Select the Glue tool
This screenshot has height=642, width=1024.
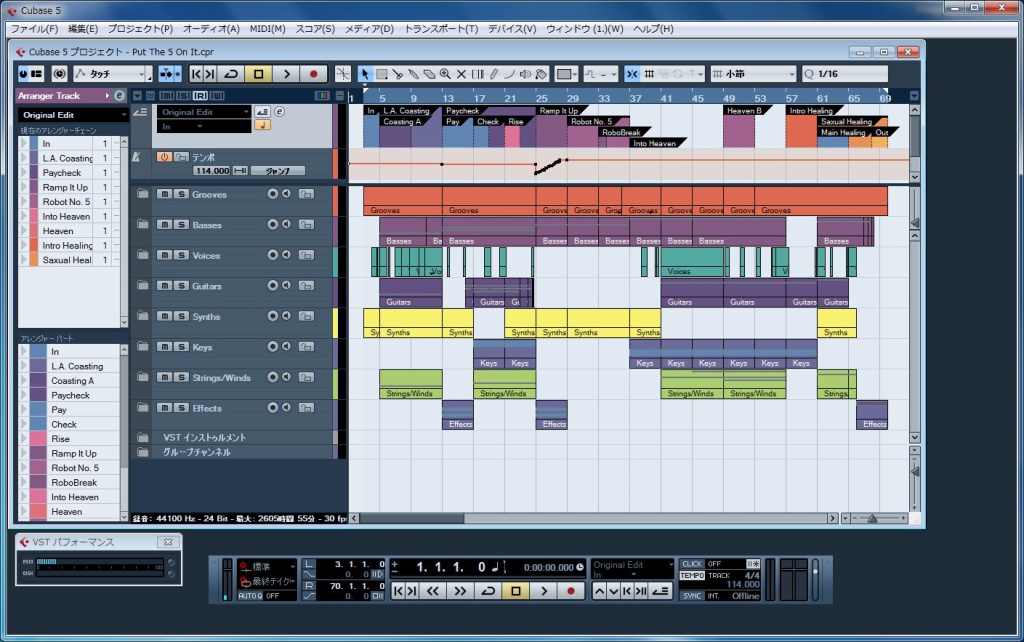pos(413,74)
